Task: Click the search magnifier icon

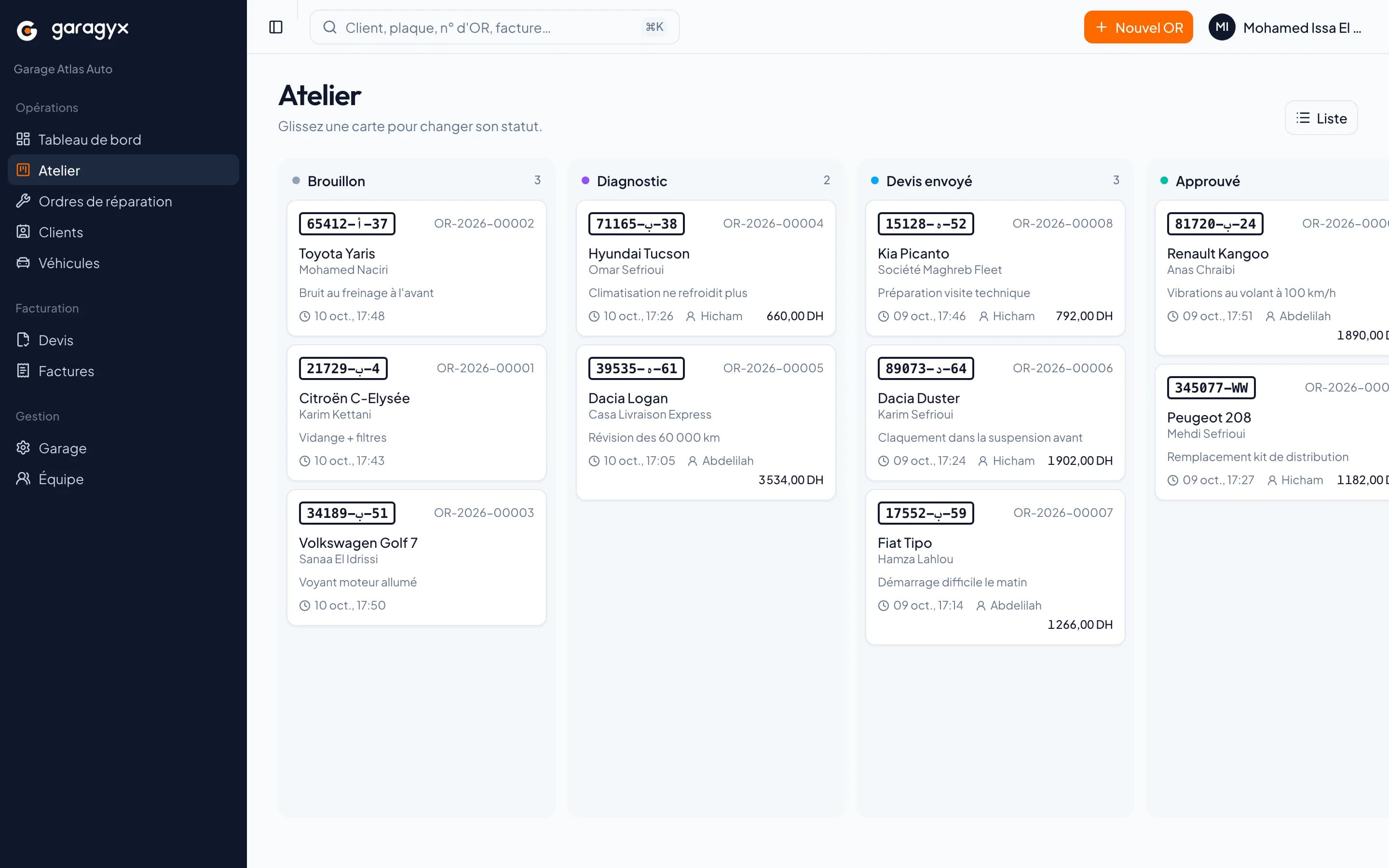Action: [x=329, y=27]
